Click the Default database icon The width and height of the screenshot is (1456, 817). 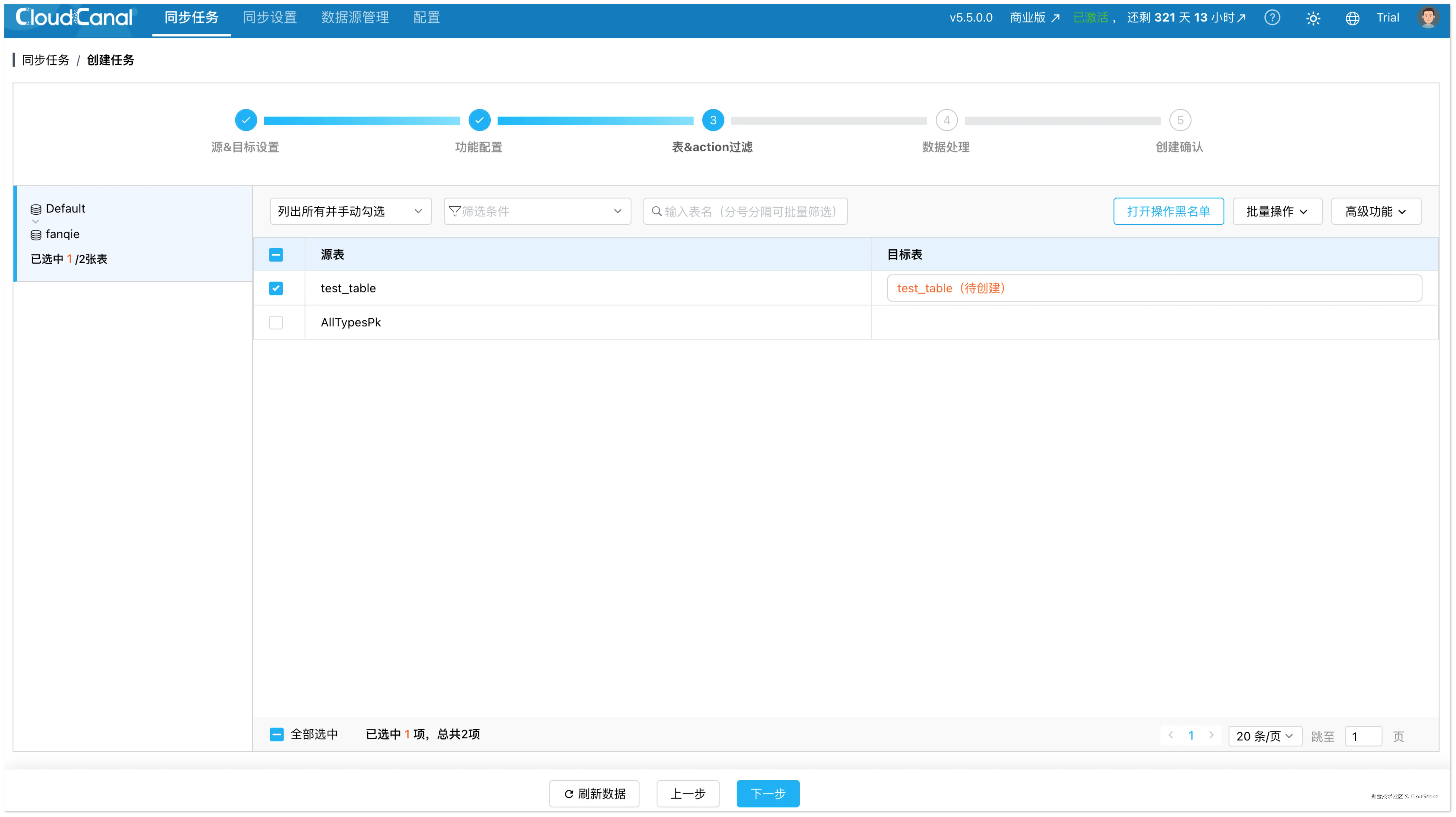point(36,209)
